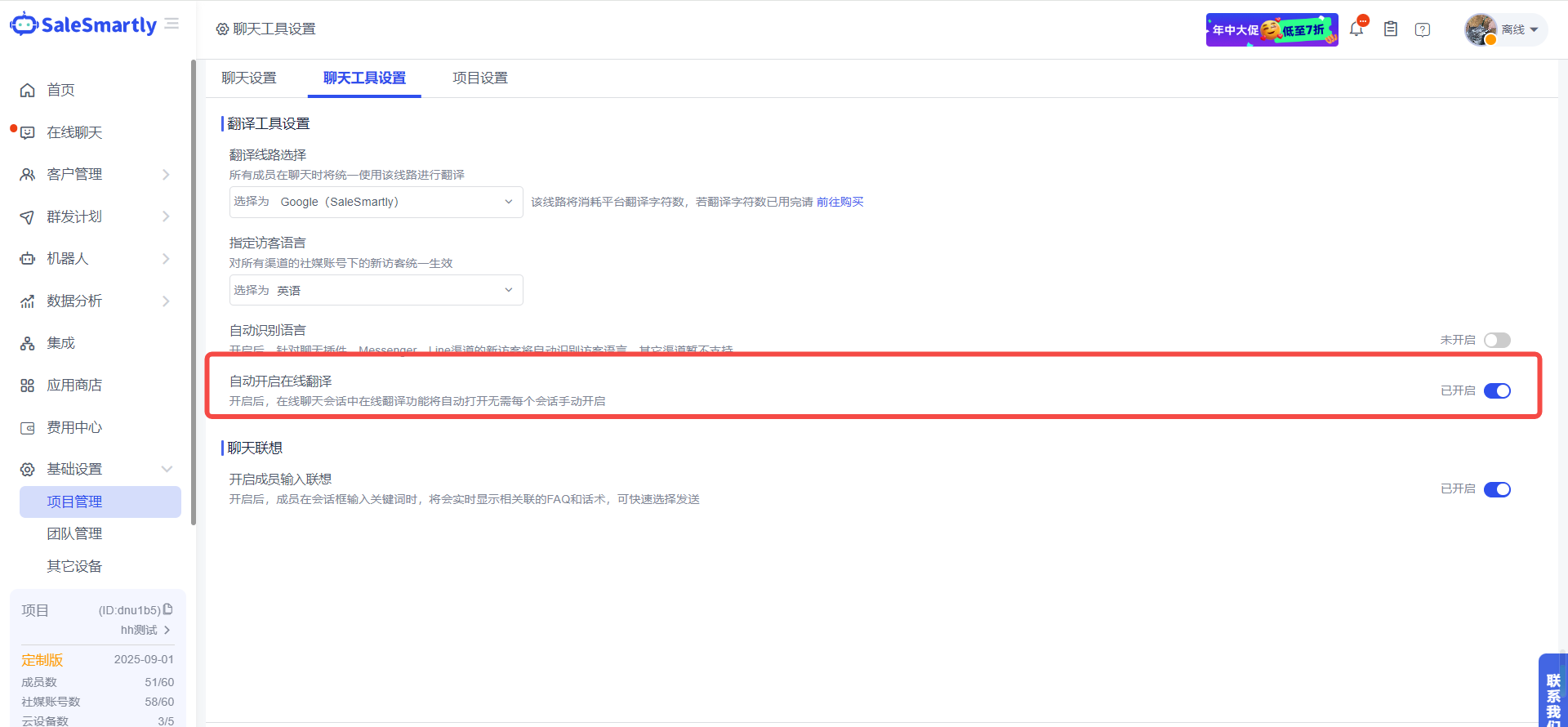Click the integration icon beside 集成
This screenshot has width=1568, height=727.
click(x=28, y=343)
